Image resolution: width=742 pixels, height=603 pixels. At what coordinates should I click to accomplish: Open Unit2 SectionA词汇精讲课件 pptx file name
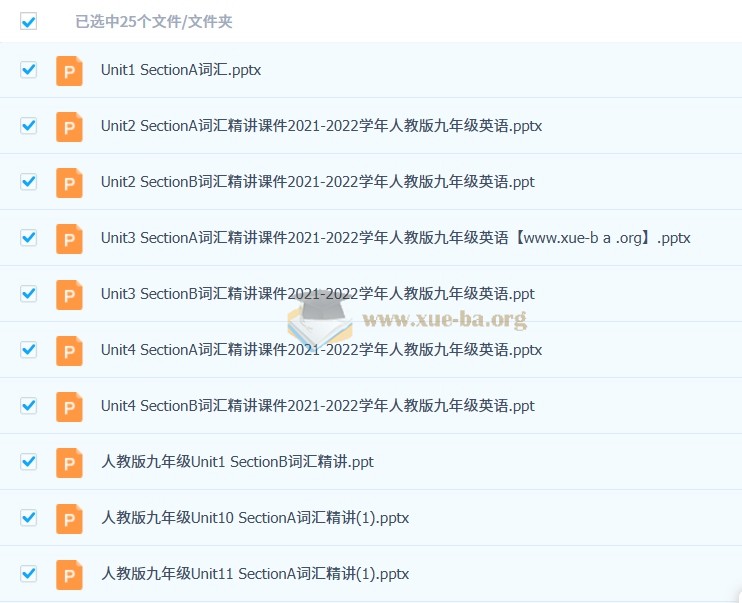coord(321,126)
